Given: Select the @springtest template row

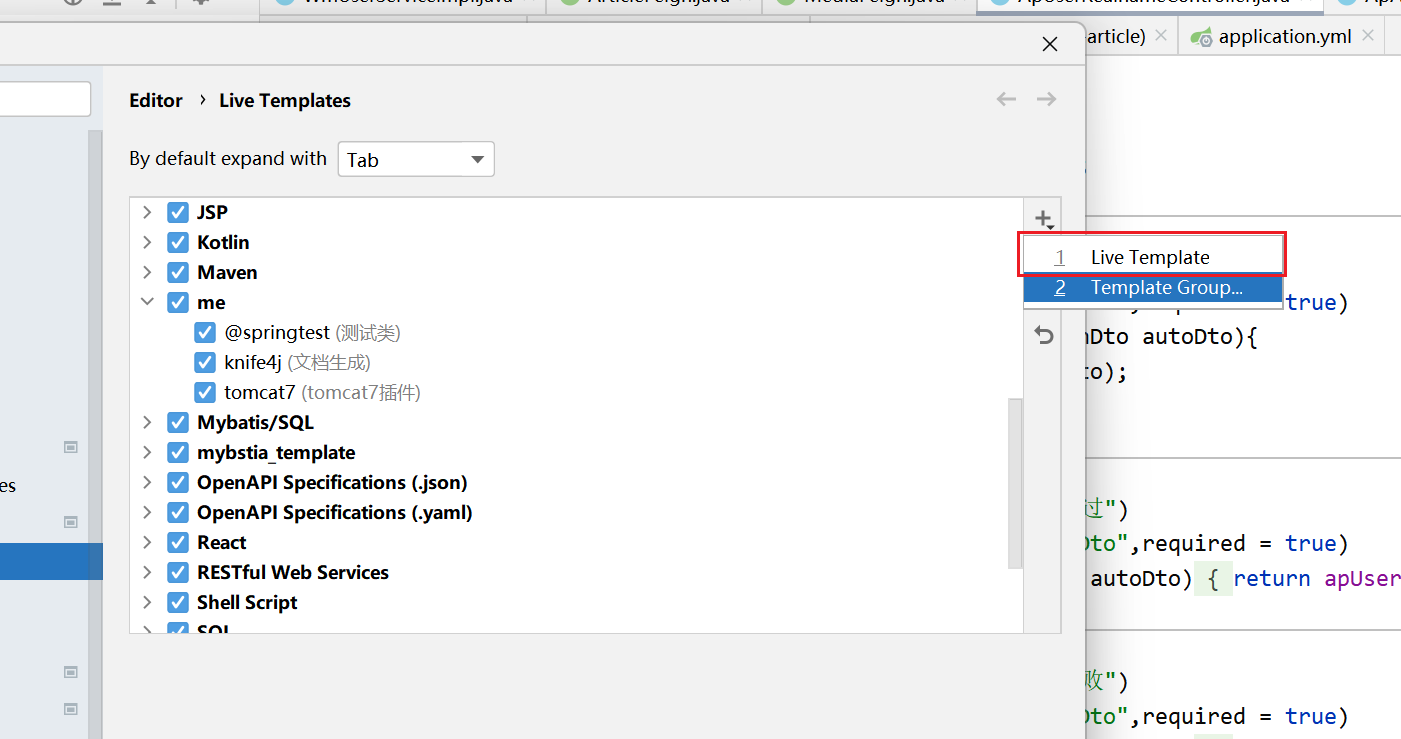Looking at the screenshot, I should click(576, 332).
